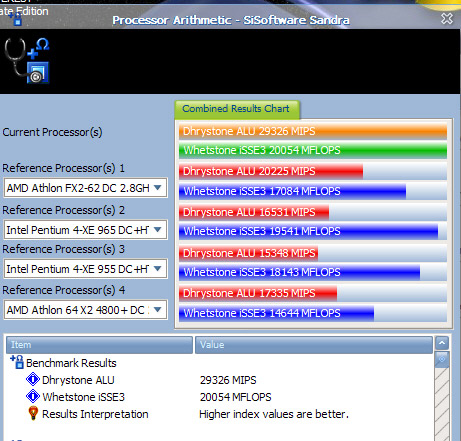This screenshot has height=441, width=461.
Task: Click the 29326 MIPS value cell
Action: click(228, 380)
